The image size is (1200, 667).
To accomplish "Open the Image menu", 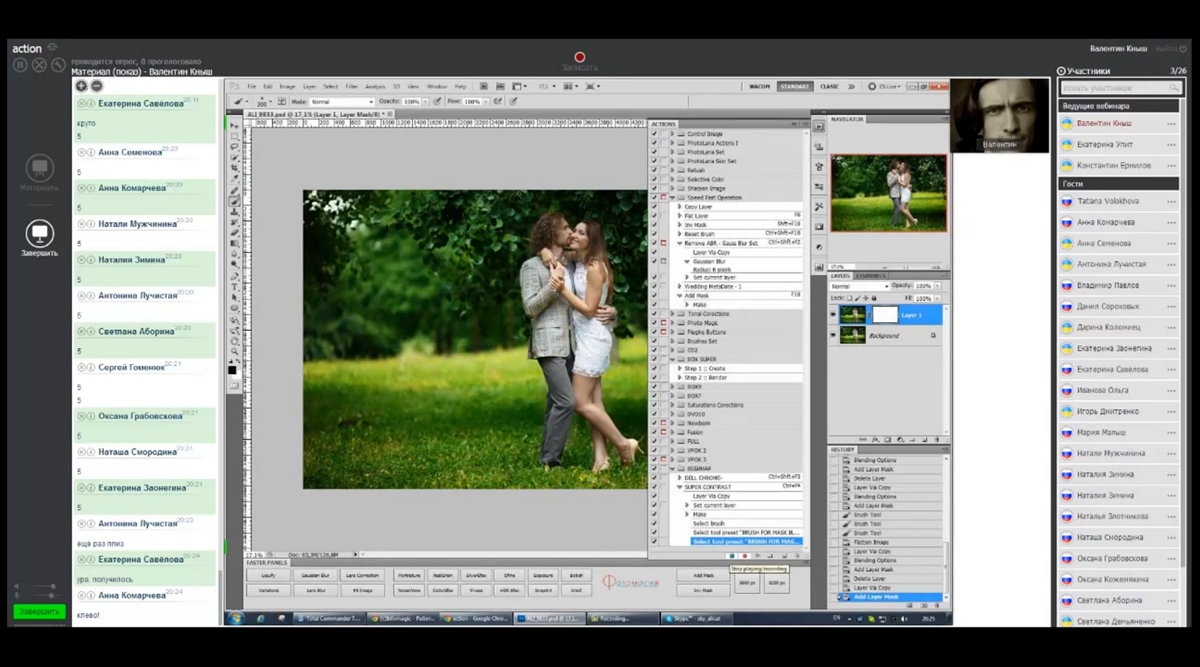I will [287, 86].
